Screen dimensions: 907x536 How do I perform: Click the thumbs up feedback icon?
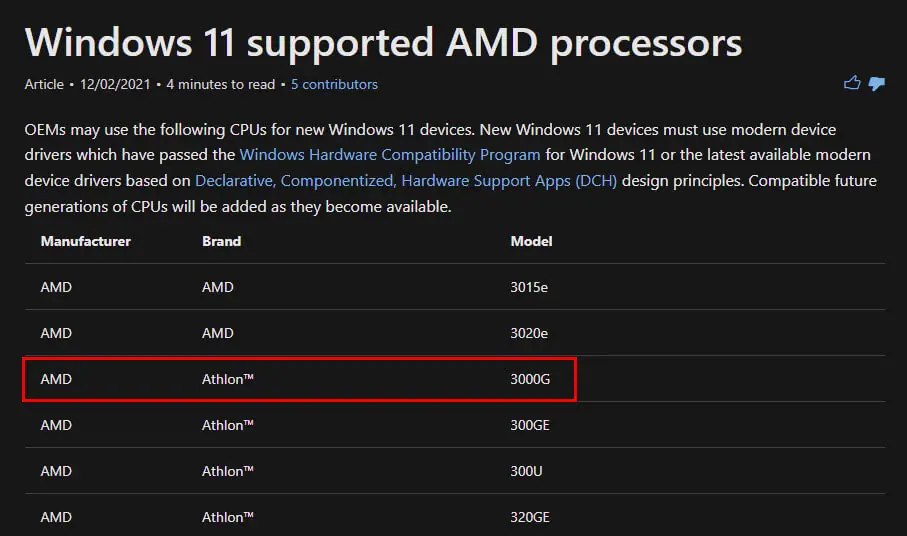(x=852, y=83)
